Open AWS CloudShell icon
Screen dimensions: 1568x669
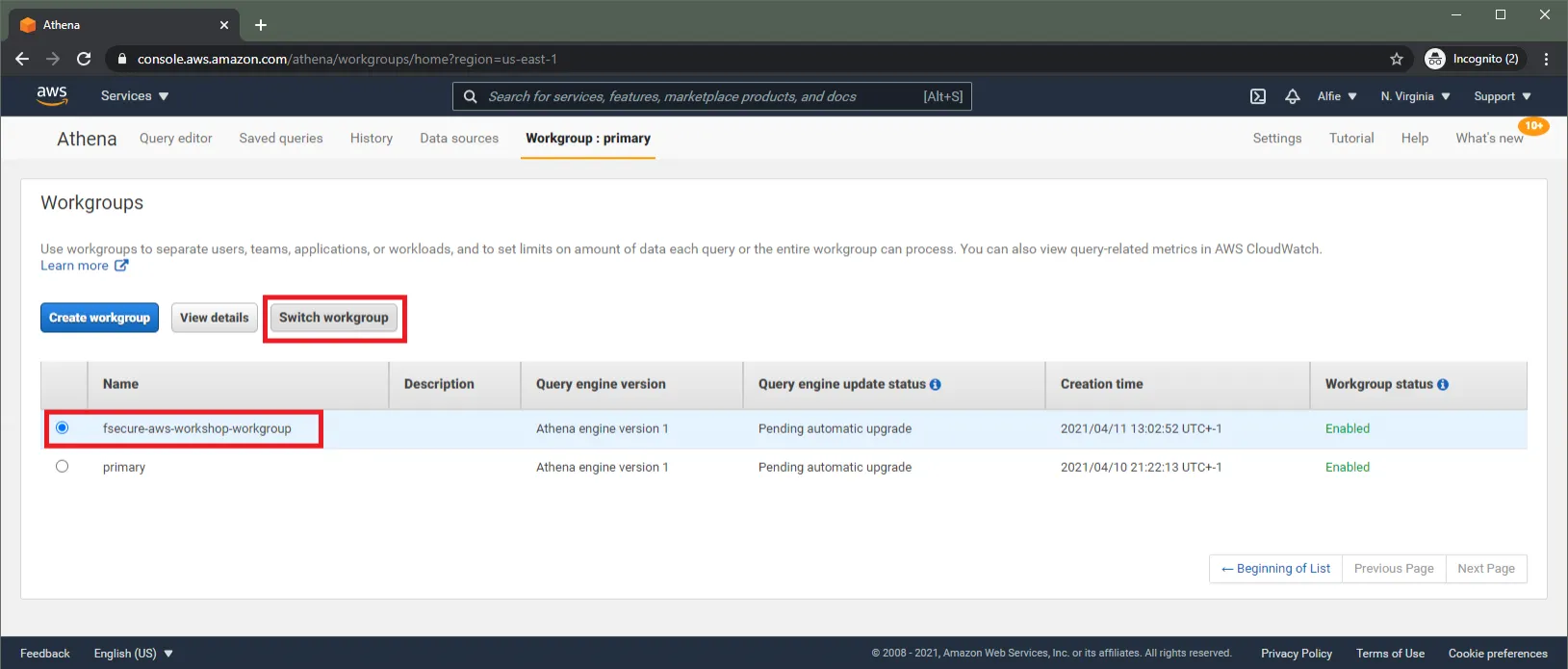click(x=1258, y=96)
